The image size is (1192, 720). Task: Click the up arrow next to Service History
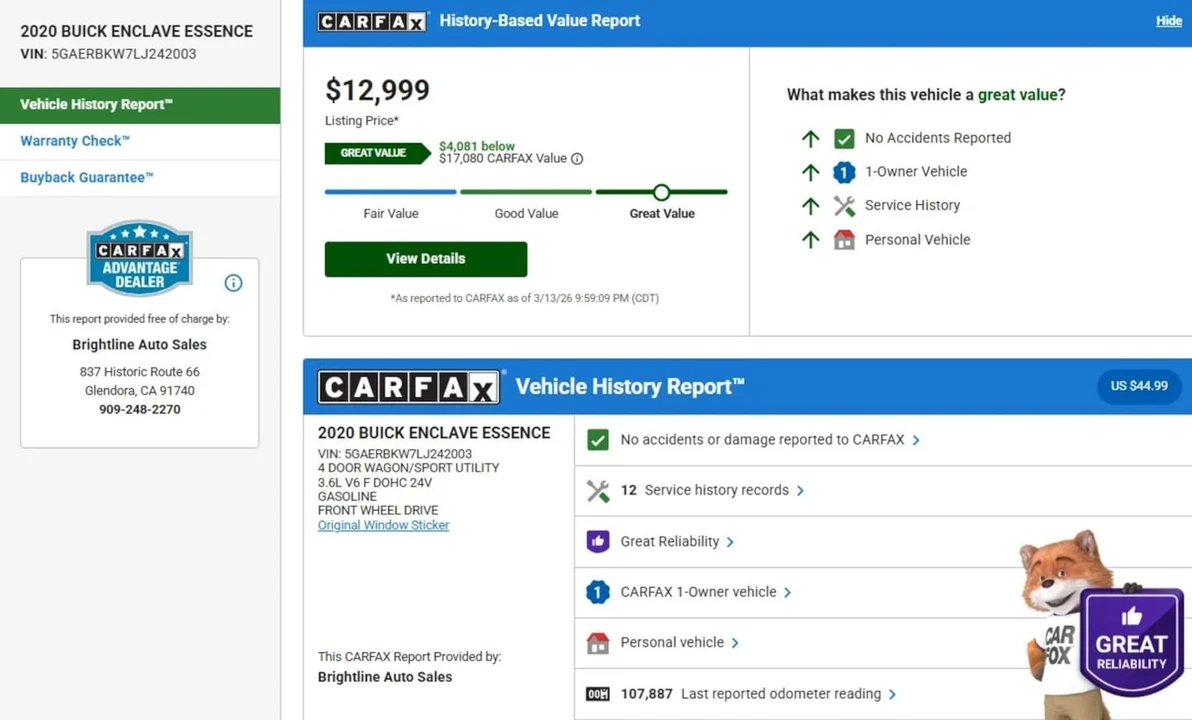point(810,206)
